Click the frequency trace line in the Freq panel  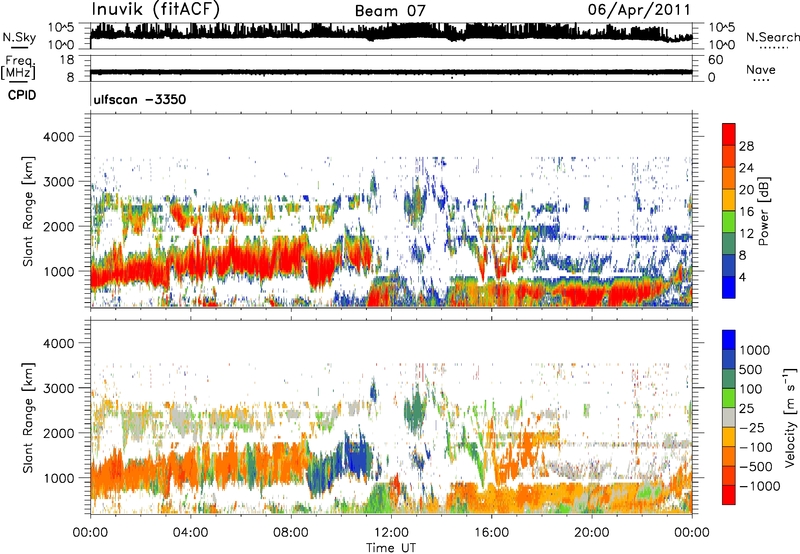coord(391,72)
